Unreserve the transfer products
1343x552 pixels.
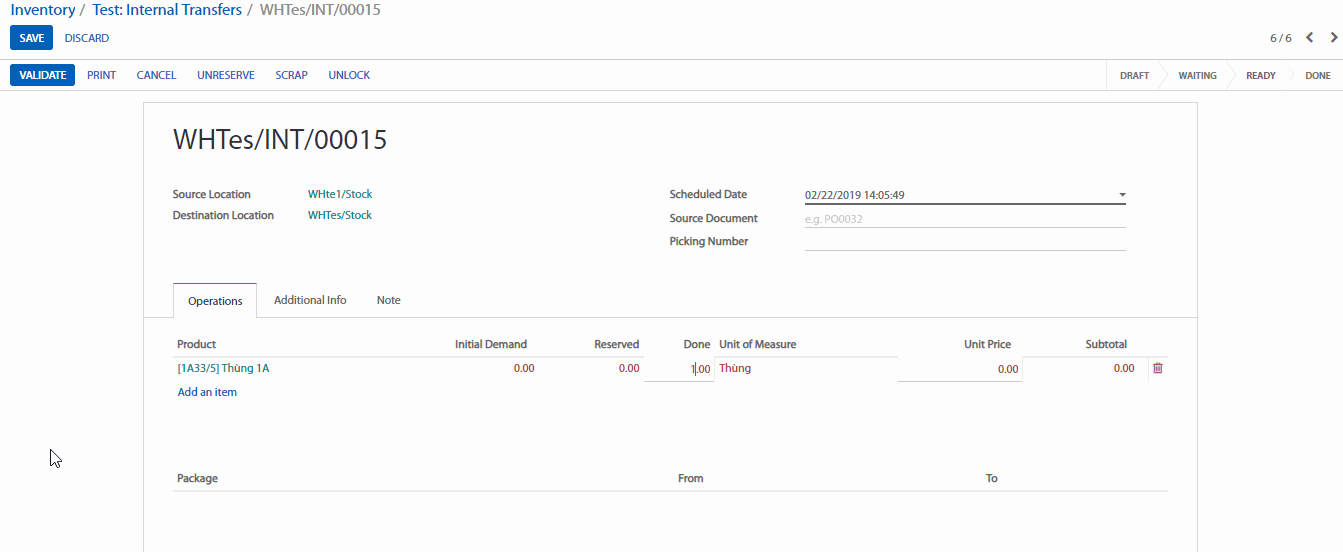pos(226,75)
